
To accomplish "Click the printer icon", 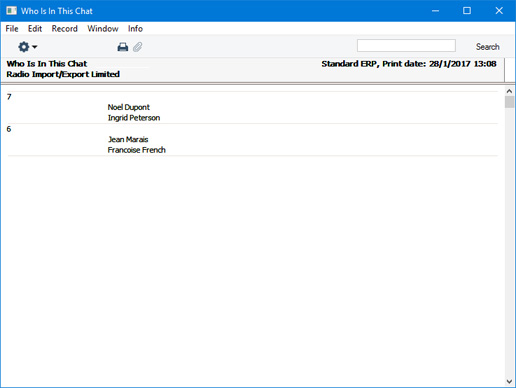I will [123, 47].
